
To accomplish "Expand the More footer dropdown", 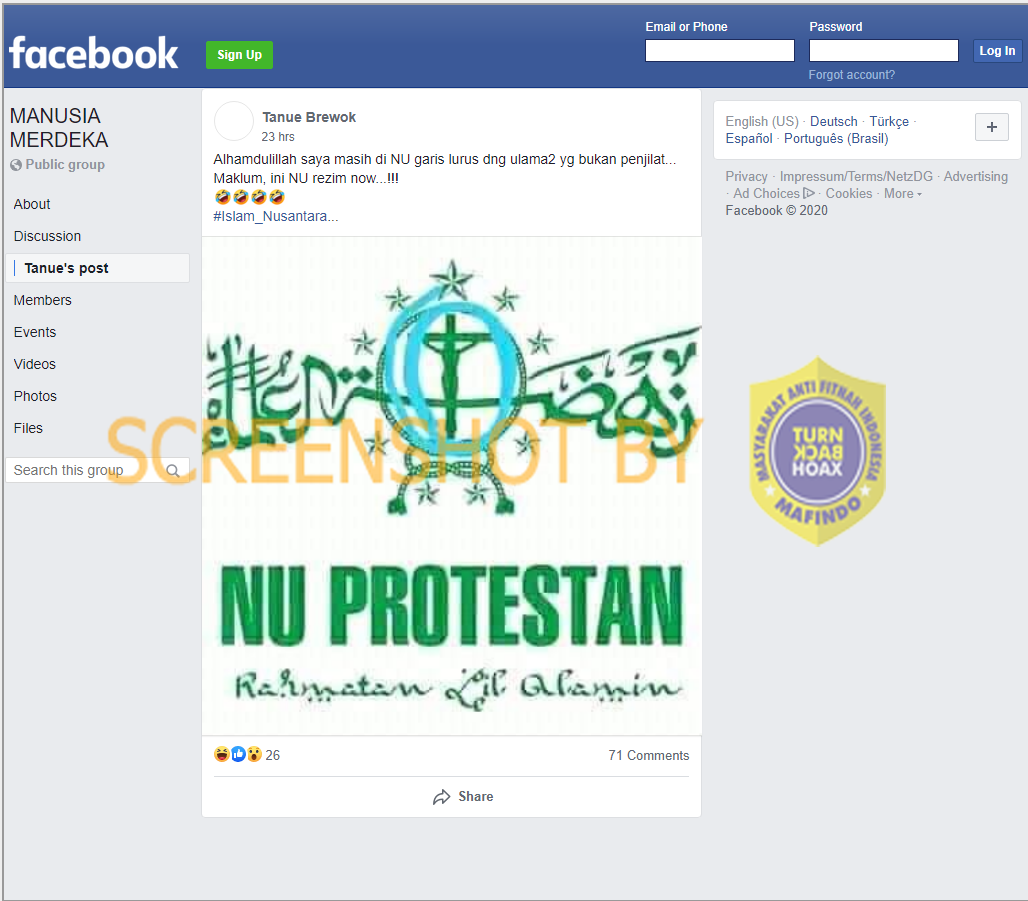I will click(x=902, y=193).
